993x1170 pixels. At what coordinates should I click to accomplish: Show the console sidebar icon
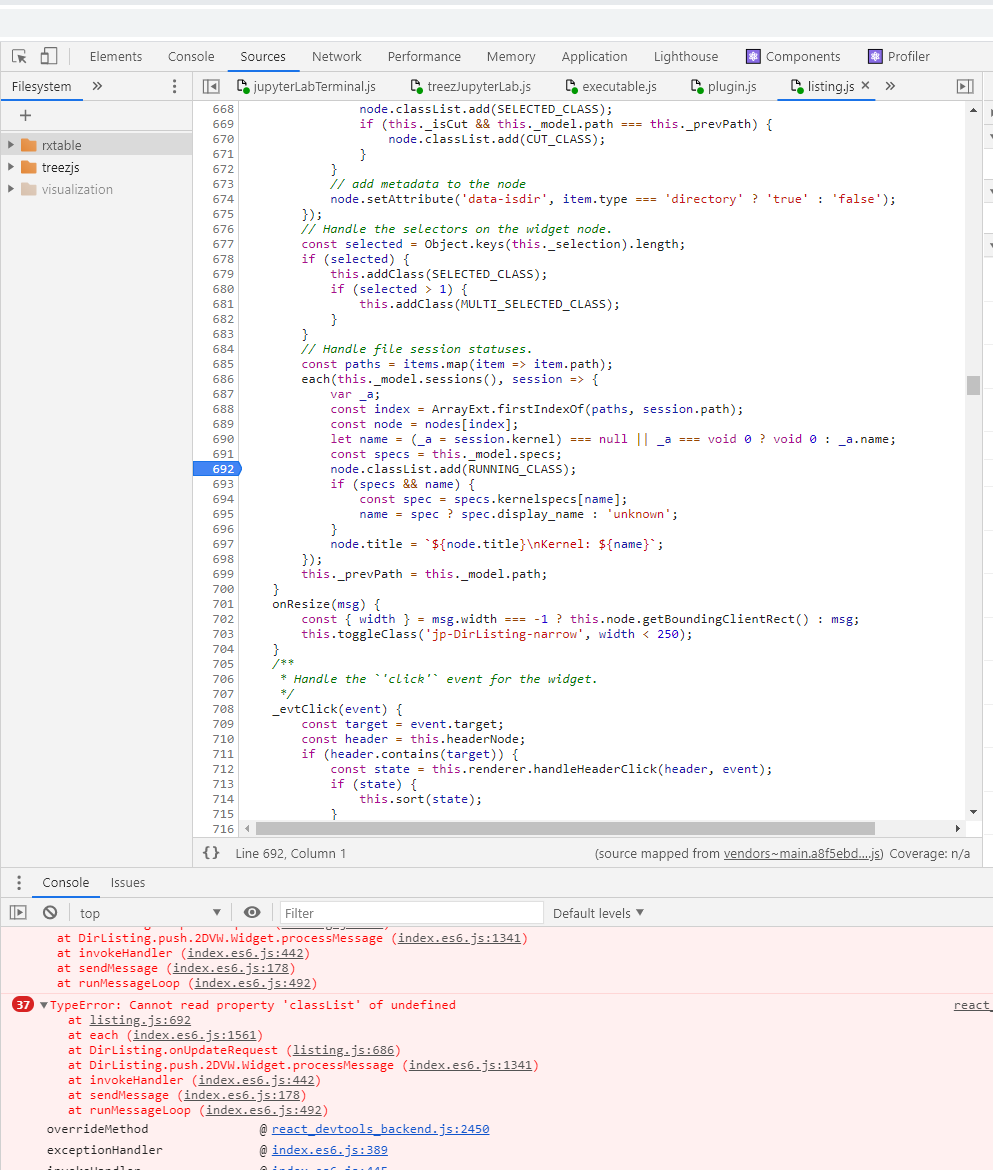click(x=18, y=913)
